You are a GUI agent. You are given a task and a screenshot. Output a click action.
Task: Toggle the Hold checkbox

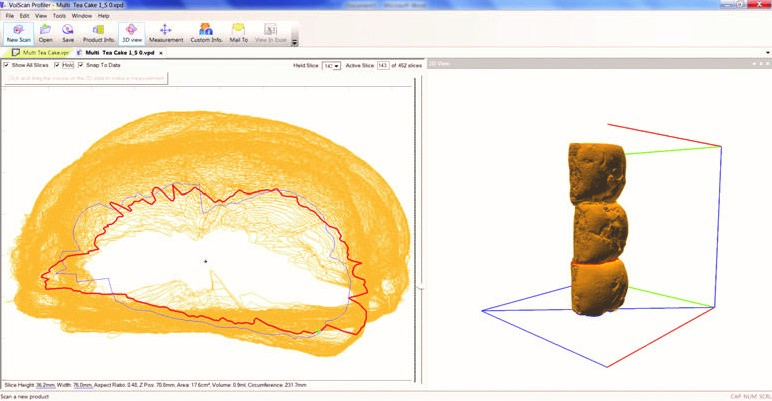[56, 65]
